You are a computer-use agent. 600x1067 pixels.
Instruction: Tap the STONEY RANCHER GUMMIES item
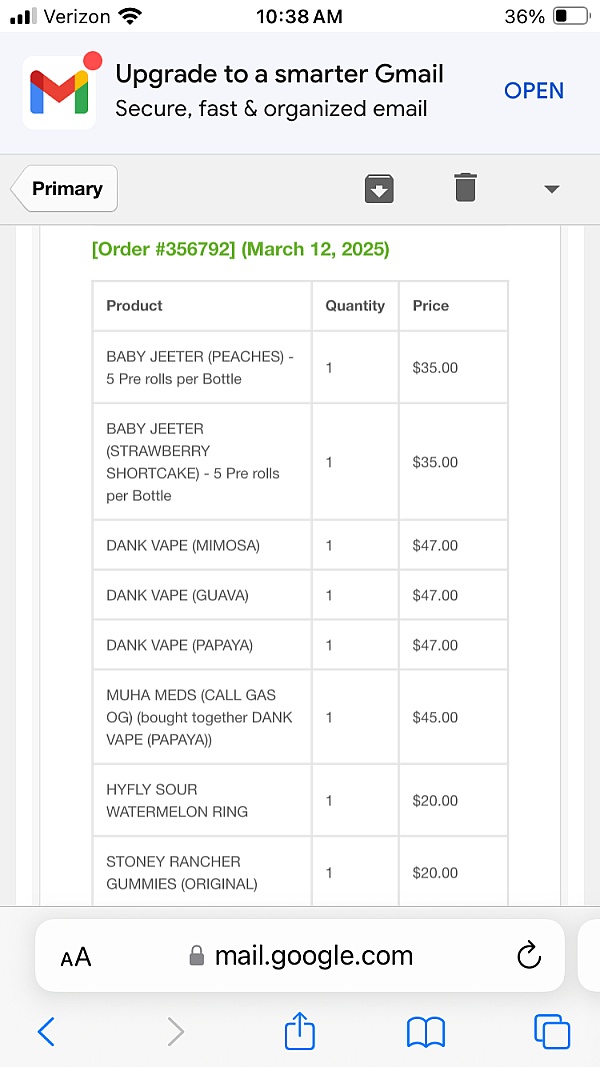tap(182, 872)
